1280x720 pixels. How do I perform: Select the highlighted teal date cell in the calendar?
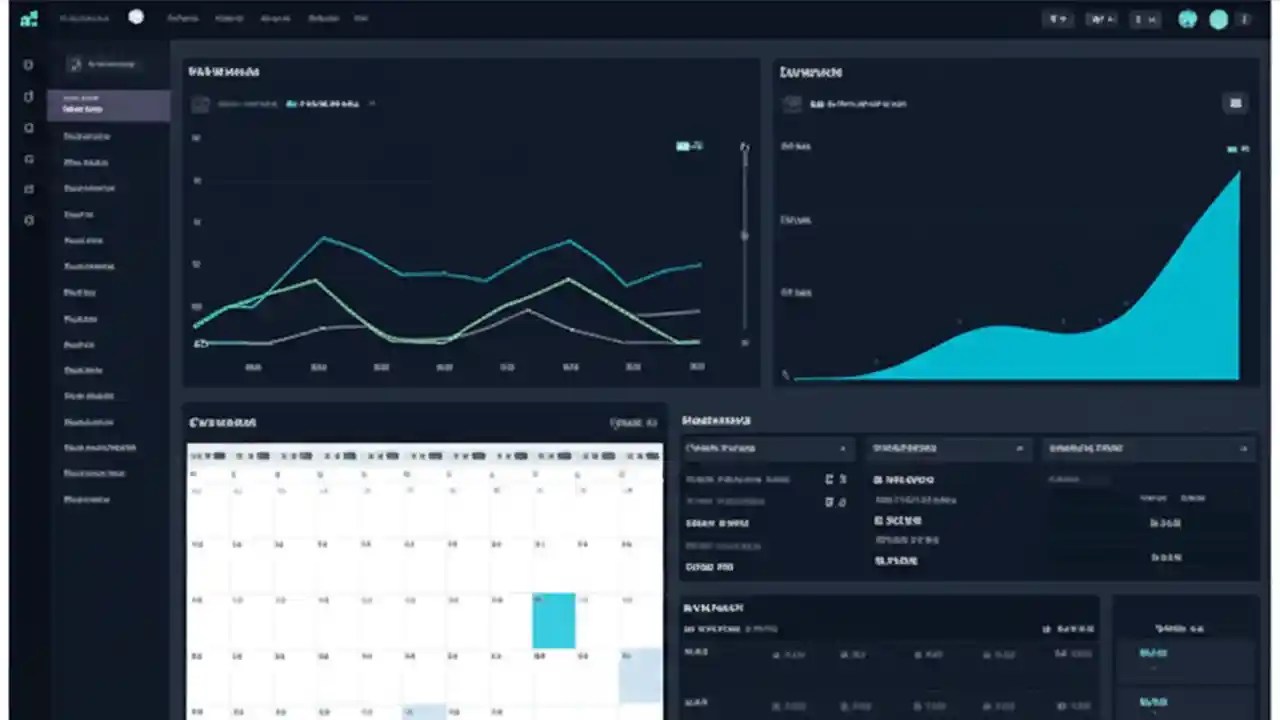554,620
